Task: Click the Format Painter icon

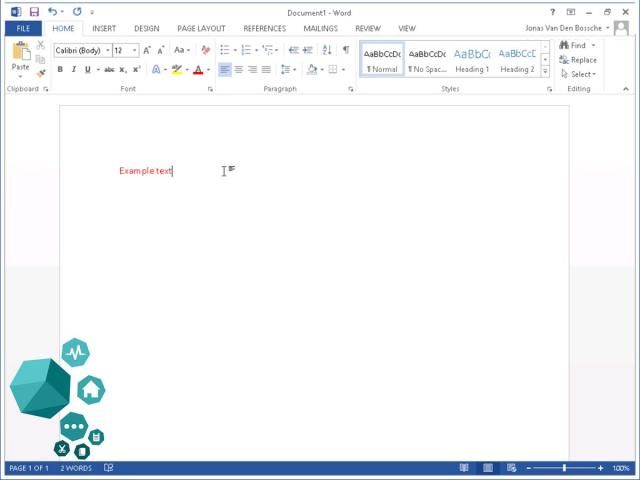Action: pyautogui.click(x=41, y=73)
